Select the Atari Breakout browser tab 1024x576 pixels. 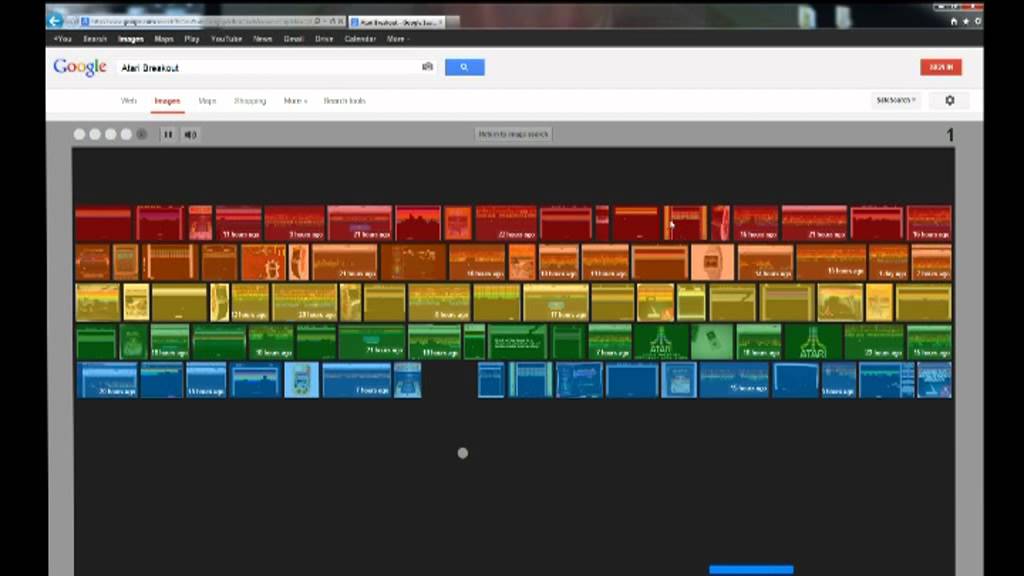(396, 22)
